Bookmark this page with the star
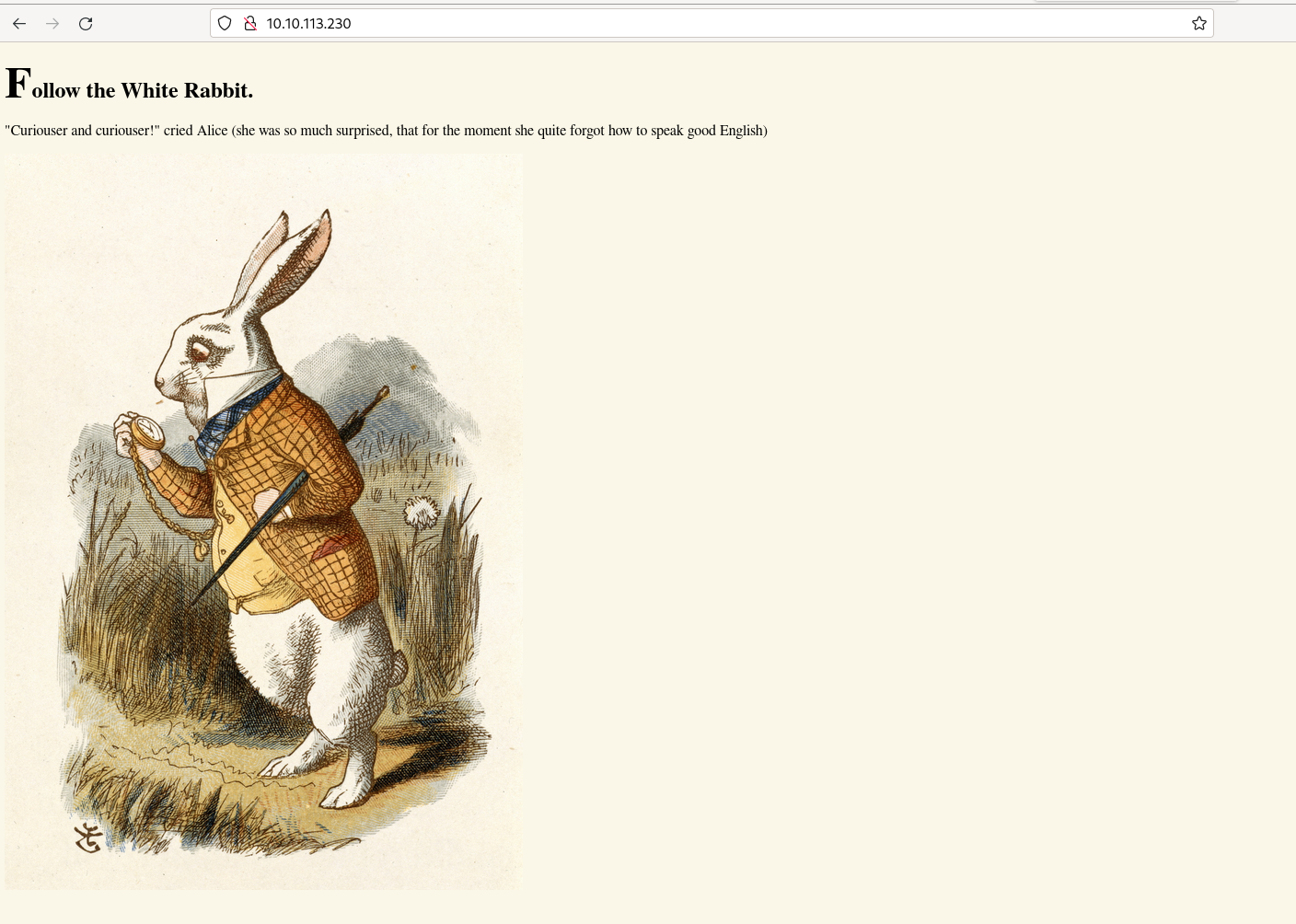Image resolution: width=1296 pixels, height=924 pixels. coord(1198,23)
